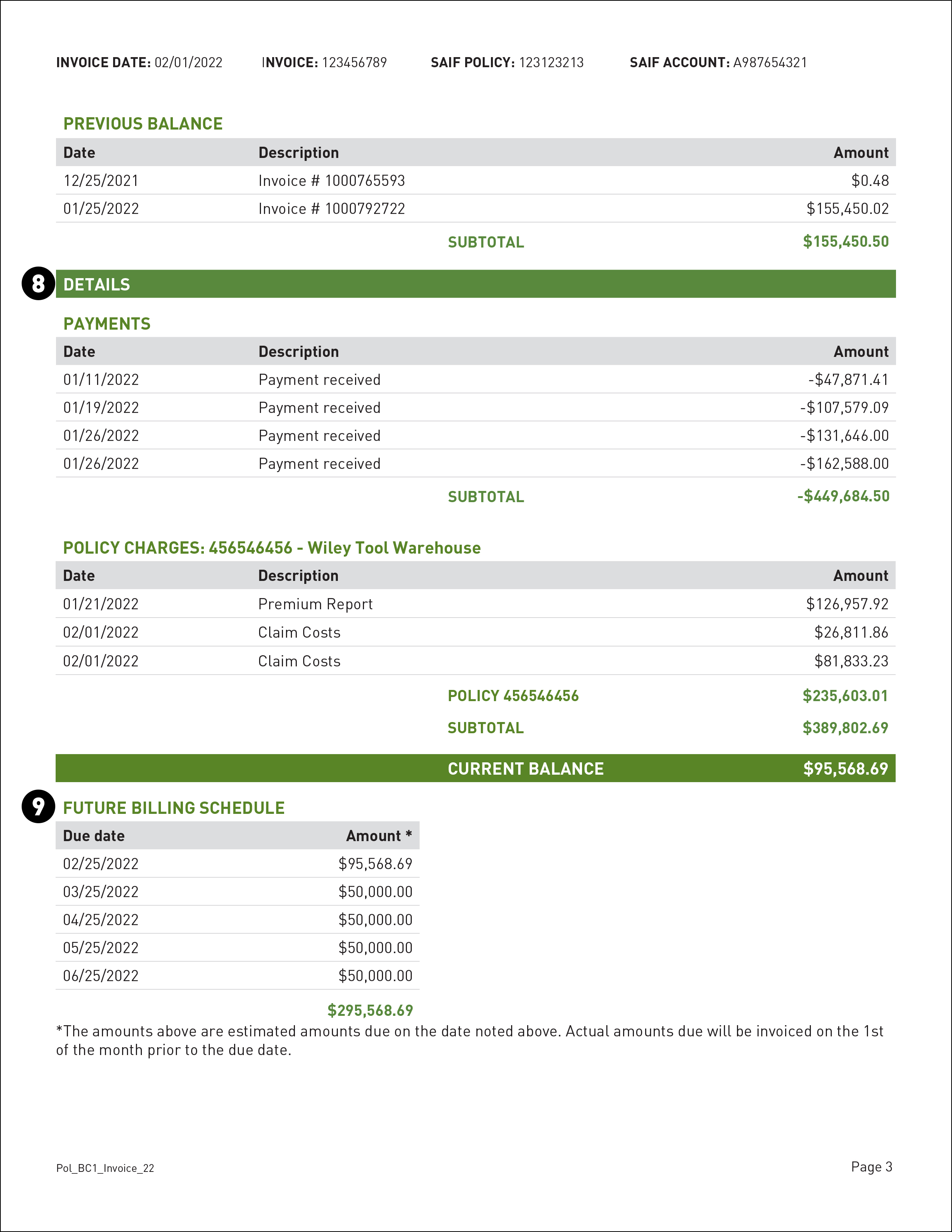Select the 02/25/2022 due date
This screenshot has width=952, height=1232.
pos(101,864)
